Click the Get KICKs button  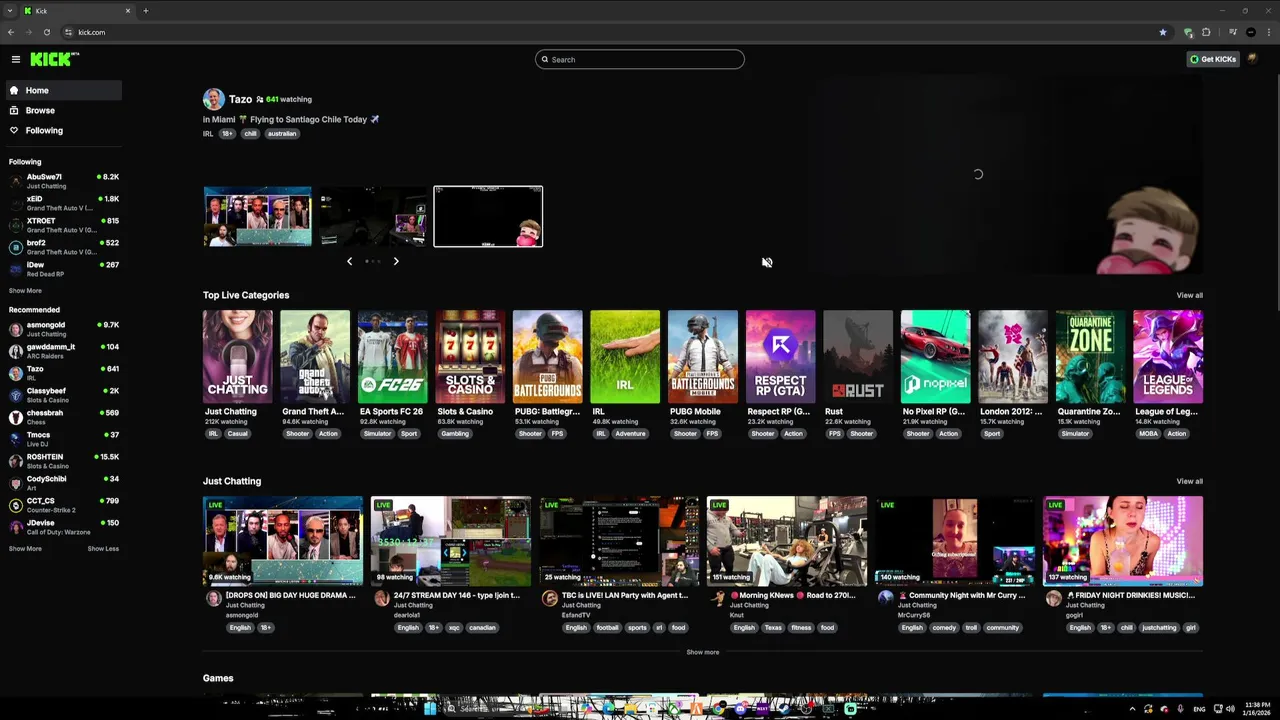[1213, 59]
